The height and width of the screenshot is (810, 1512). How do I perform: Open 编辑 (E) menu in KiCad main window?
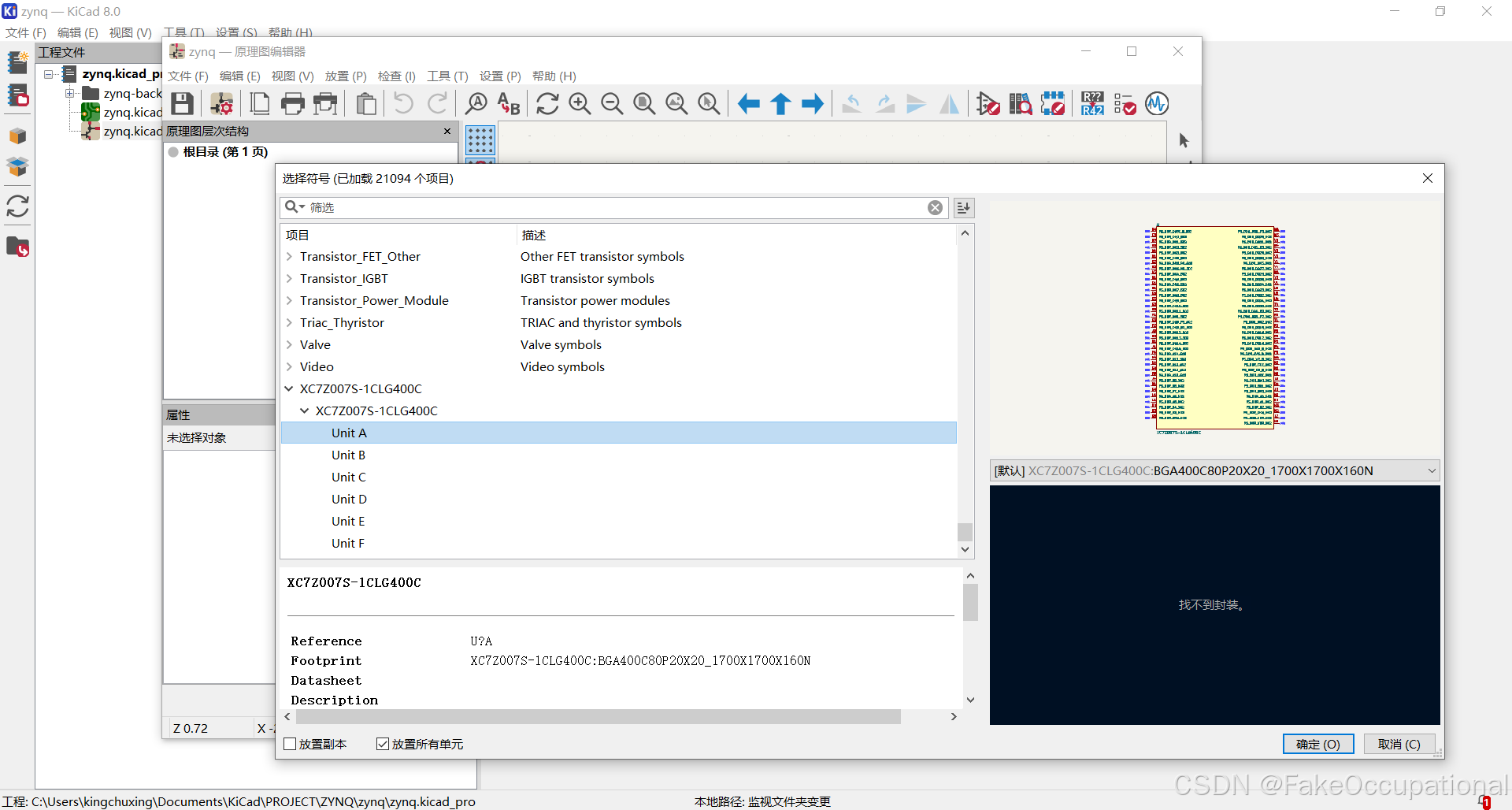tap(77, 33)
